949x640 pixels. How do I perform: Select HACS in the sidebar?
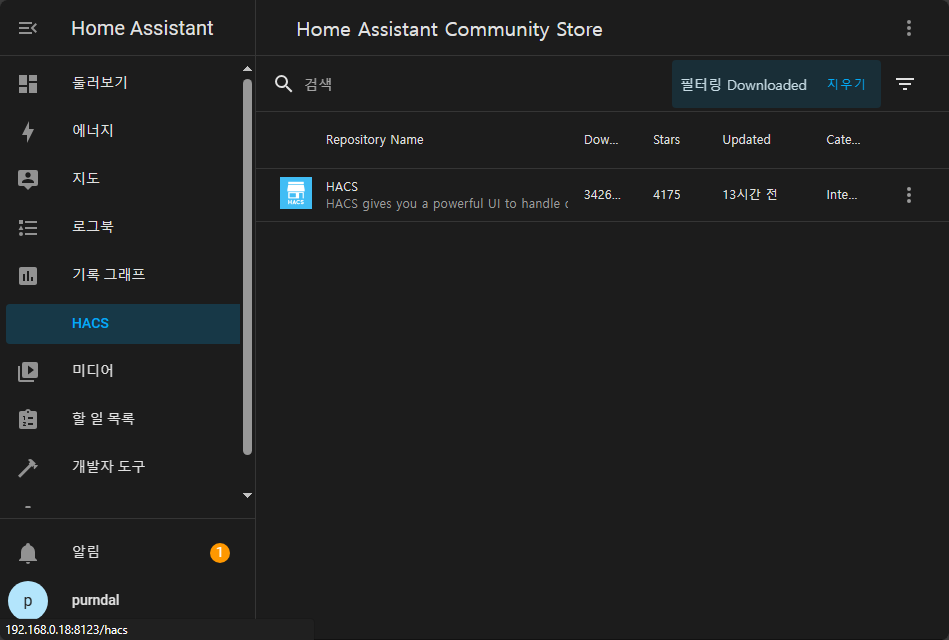click(x=123, y=323)
